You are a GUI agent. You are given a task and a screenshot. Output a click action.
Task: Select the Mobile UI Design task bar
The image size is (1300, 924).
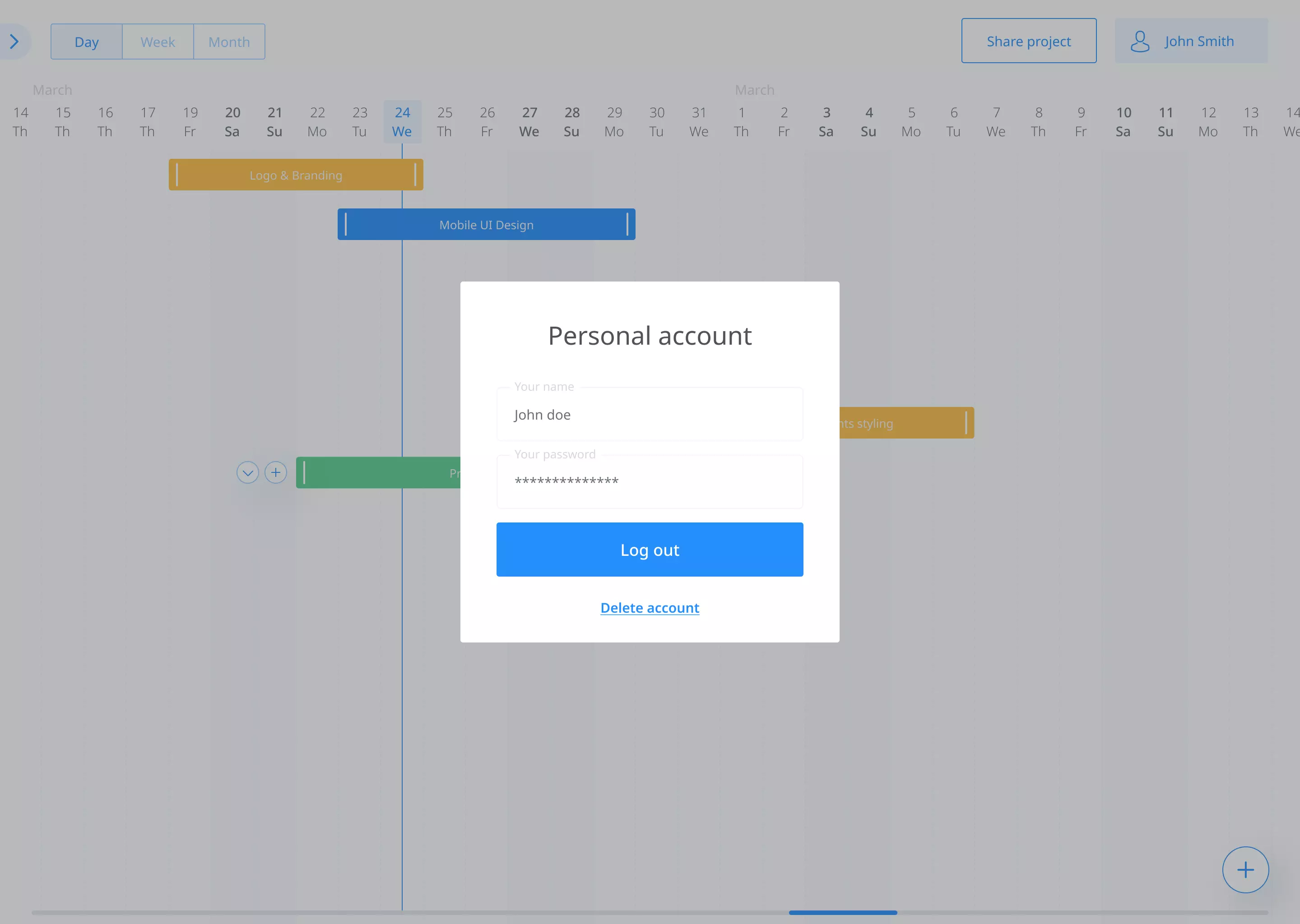(486, 225)
